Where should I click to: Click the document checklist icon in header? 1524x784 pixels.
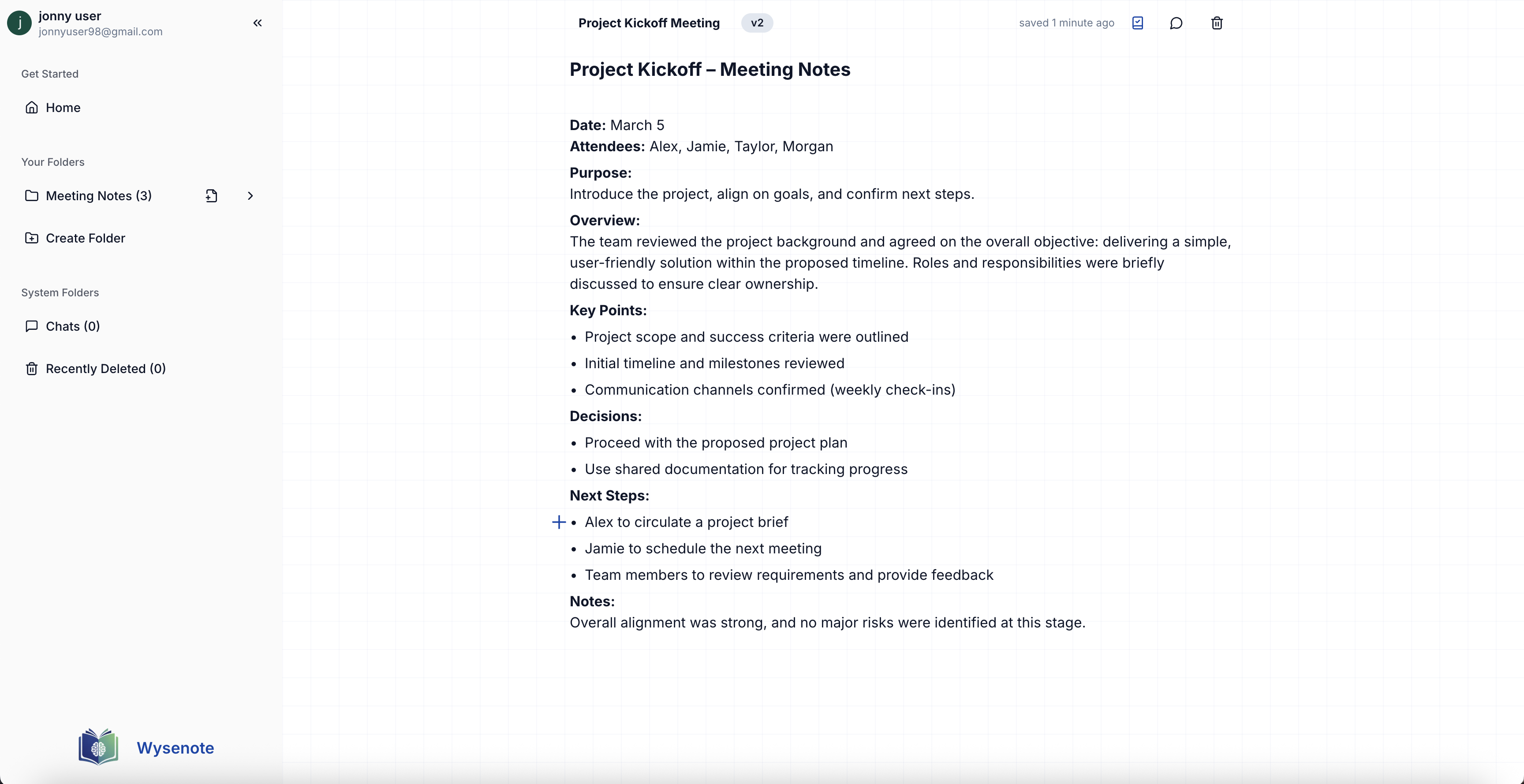pyautogui.click(x=1137, y=23)
